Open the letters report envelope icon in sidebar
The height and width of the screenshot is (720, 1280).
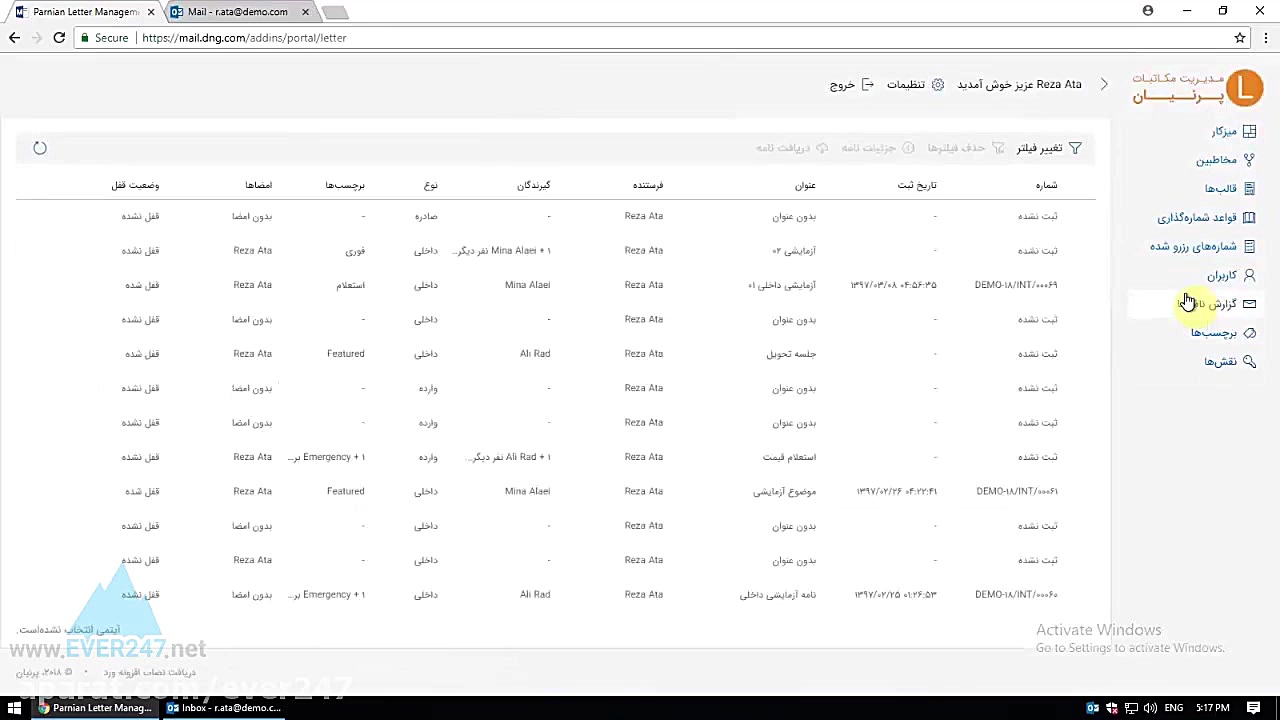tap(1249, 304)
